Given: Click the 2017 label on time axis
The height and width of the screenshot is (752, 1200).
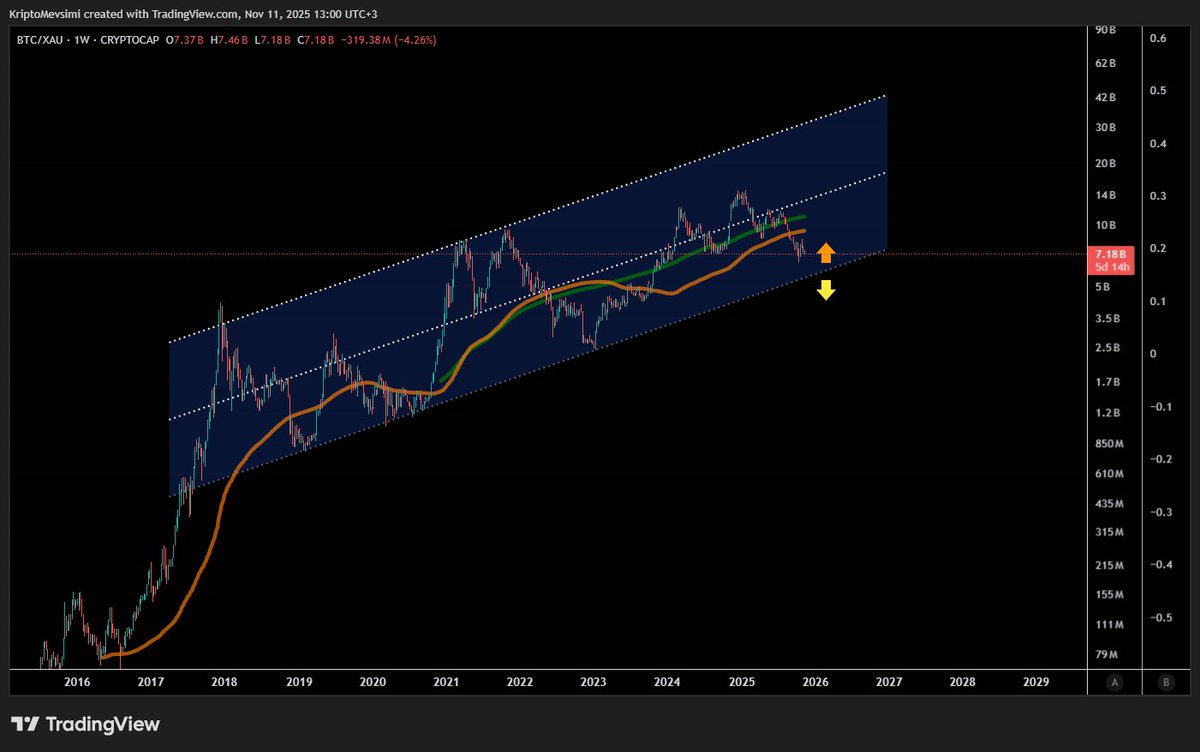Looking at the screenshot, I should 151,682.
